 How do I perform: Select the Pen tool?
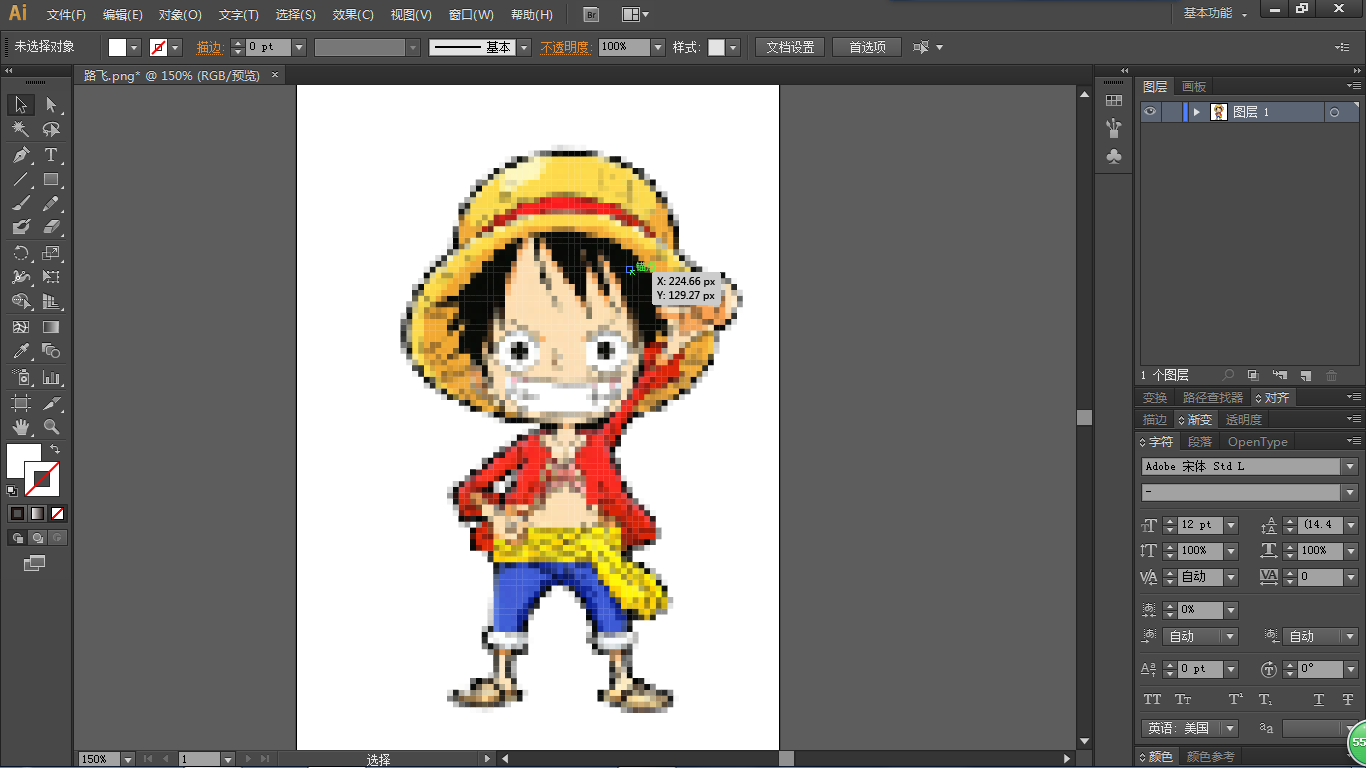tap(21, 155)
